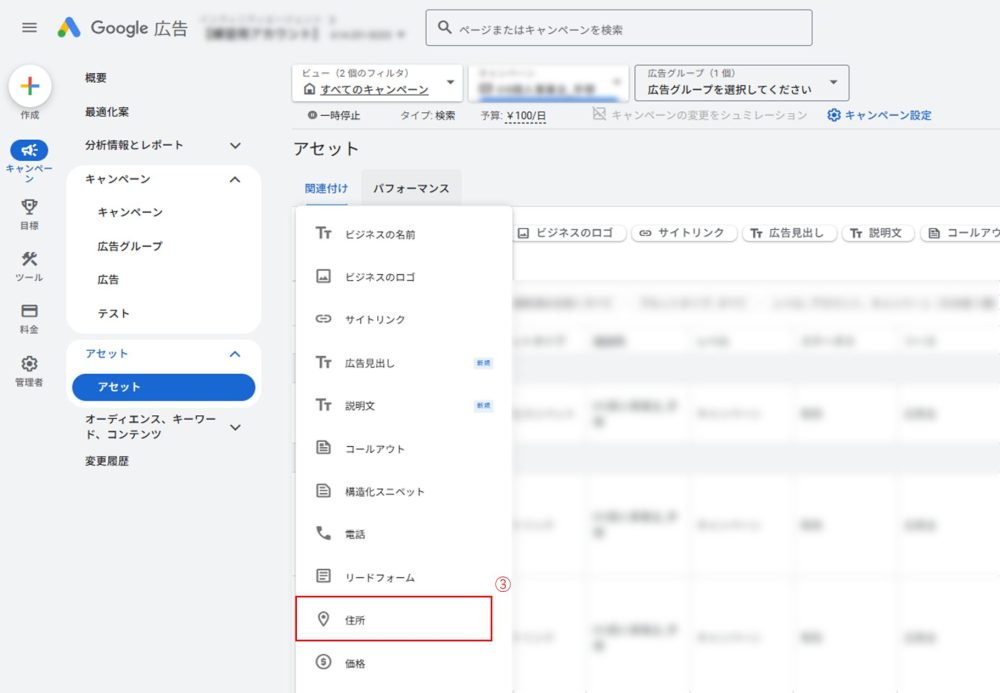Select 構造化スニペット in asset menu

coord(404,492)
